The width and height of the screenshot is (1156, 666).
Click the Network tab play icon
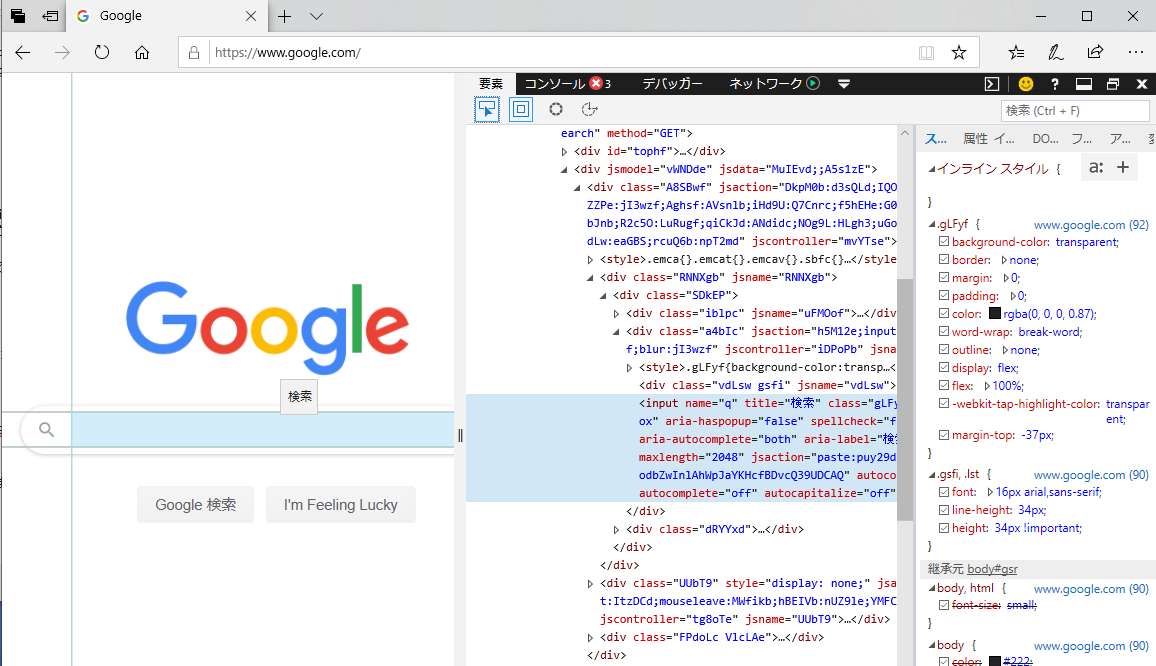(x=813, y=83)
